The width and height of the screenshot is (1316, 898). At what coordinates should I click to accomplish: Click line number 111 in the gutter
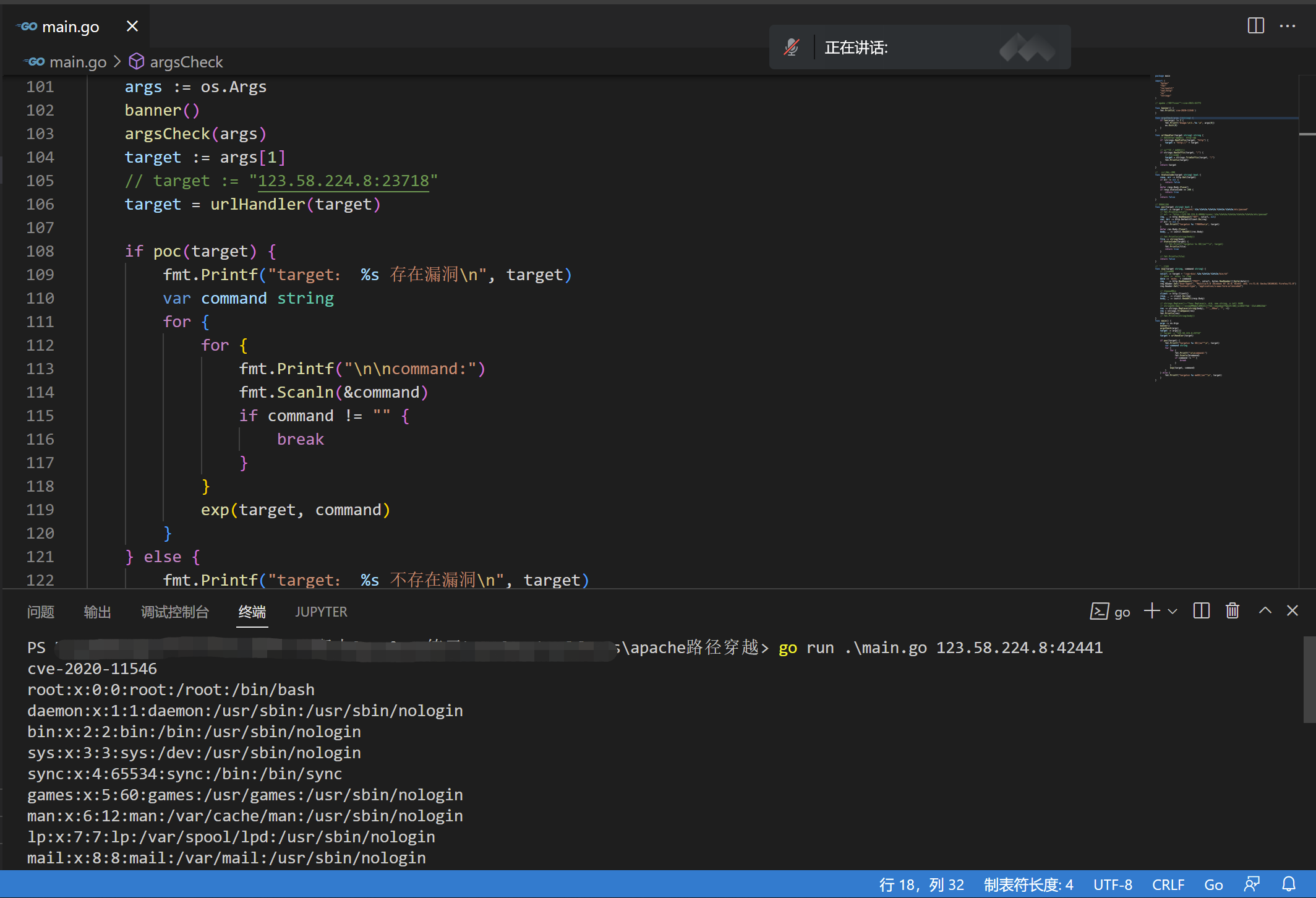pyautogui.click(x=40, y=322)
